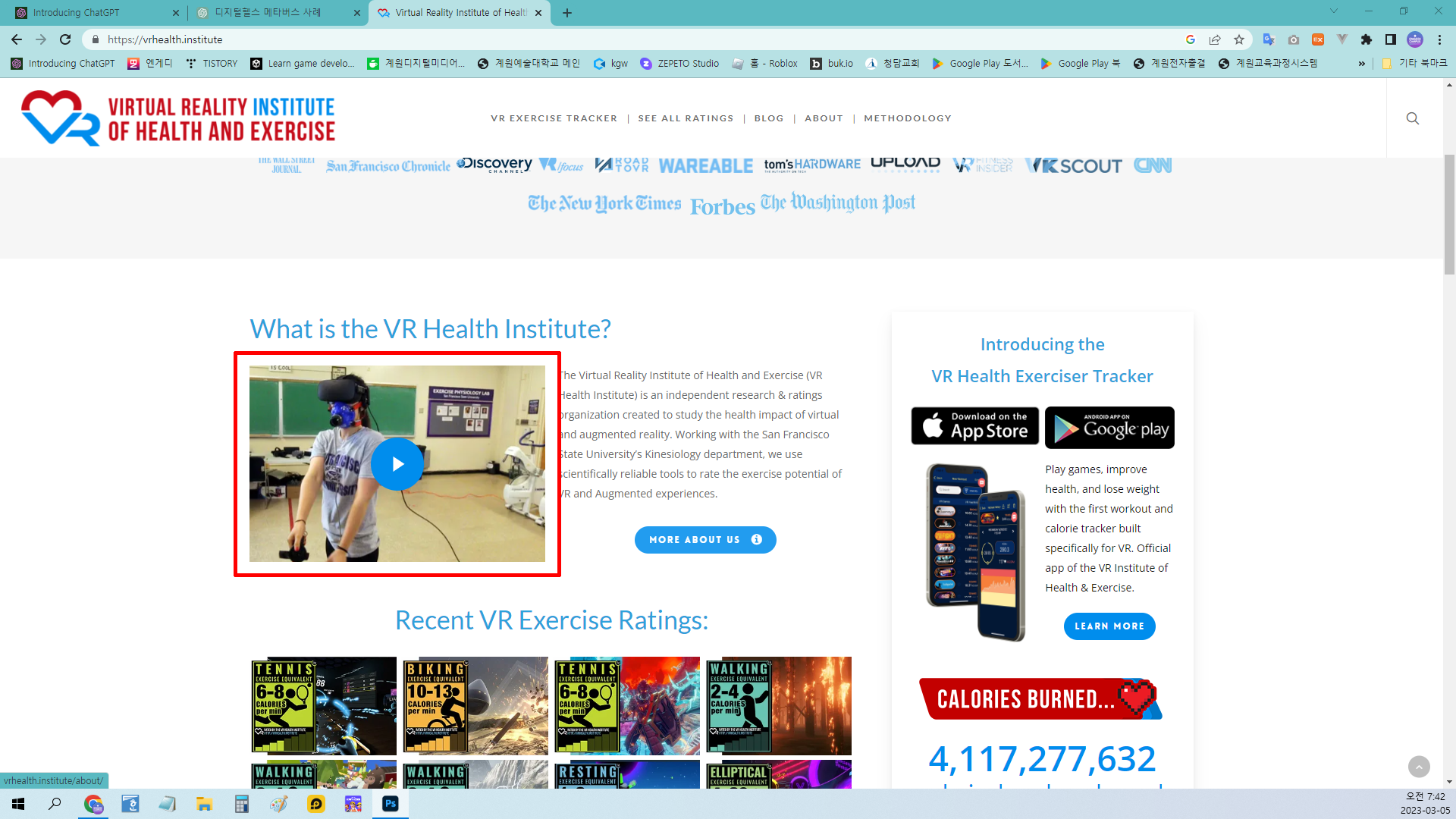Click the Forbes logo
Screen dimensions: 1456x819
722,206
